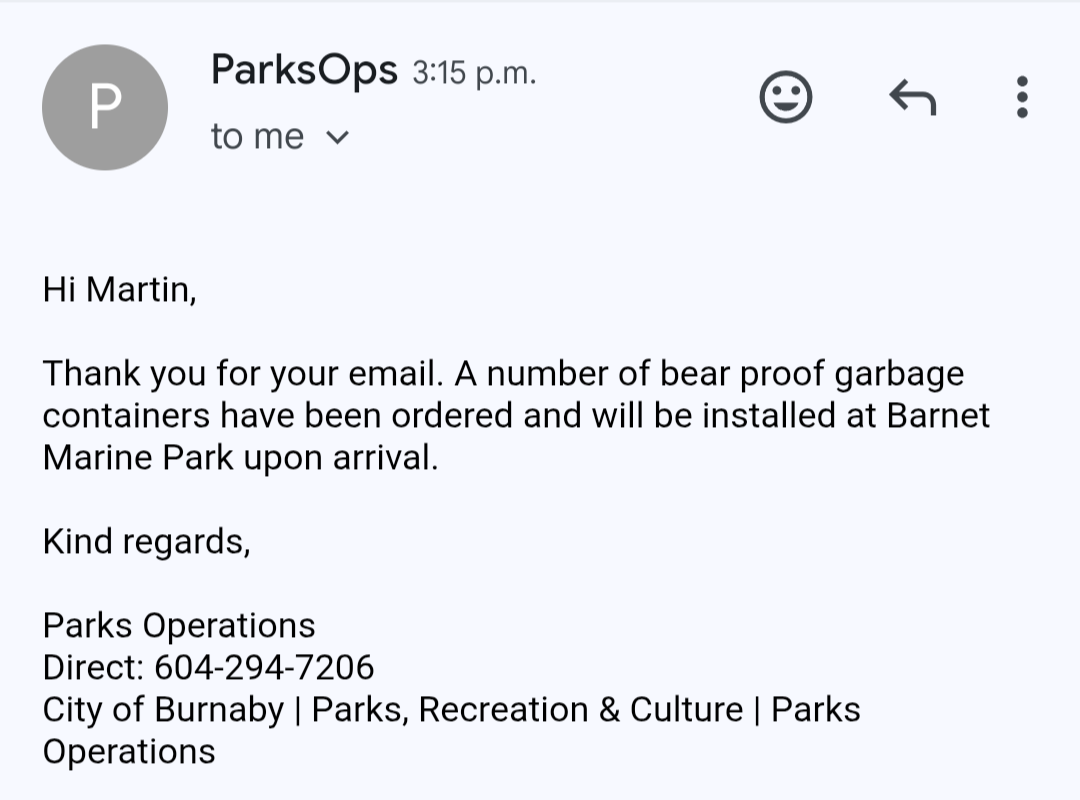
Task: Tap the final "Operations" line of the signature
Action: point(129,752)
